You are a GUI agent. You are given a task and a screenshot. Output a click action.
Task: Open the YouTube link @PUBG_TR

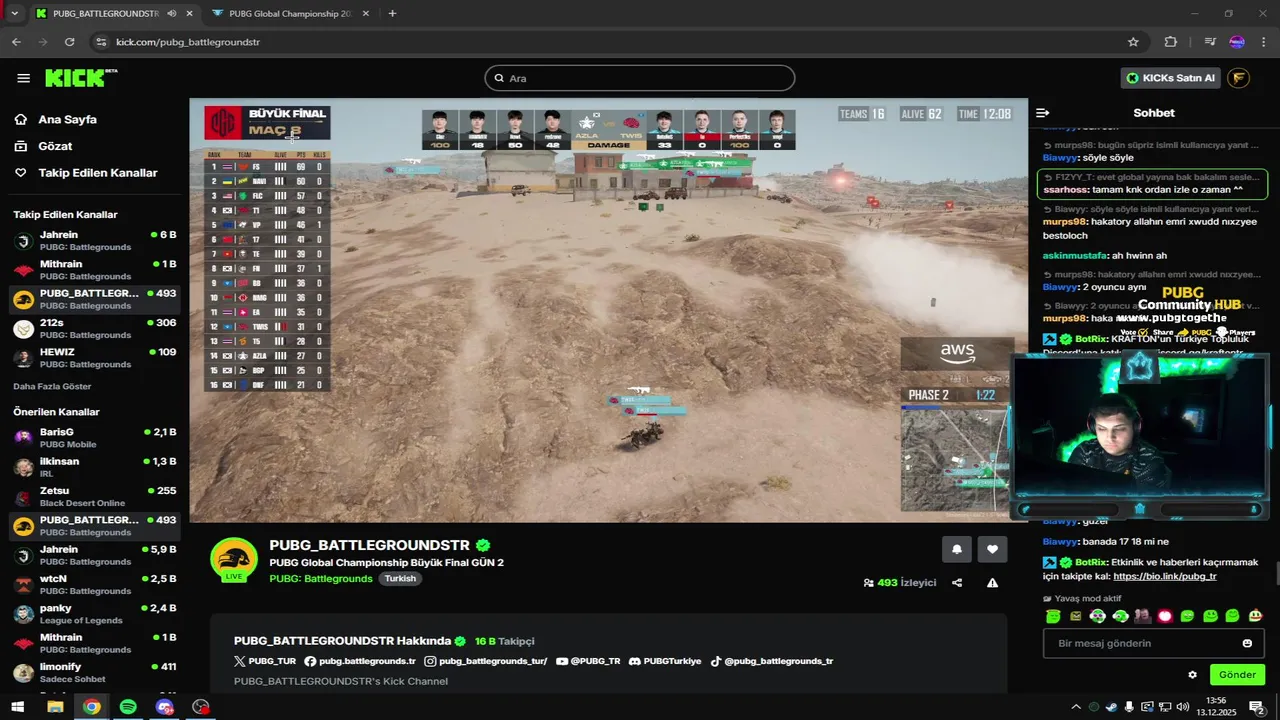coord(588,661)
